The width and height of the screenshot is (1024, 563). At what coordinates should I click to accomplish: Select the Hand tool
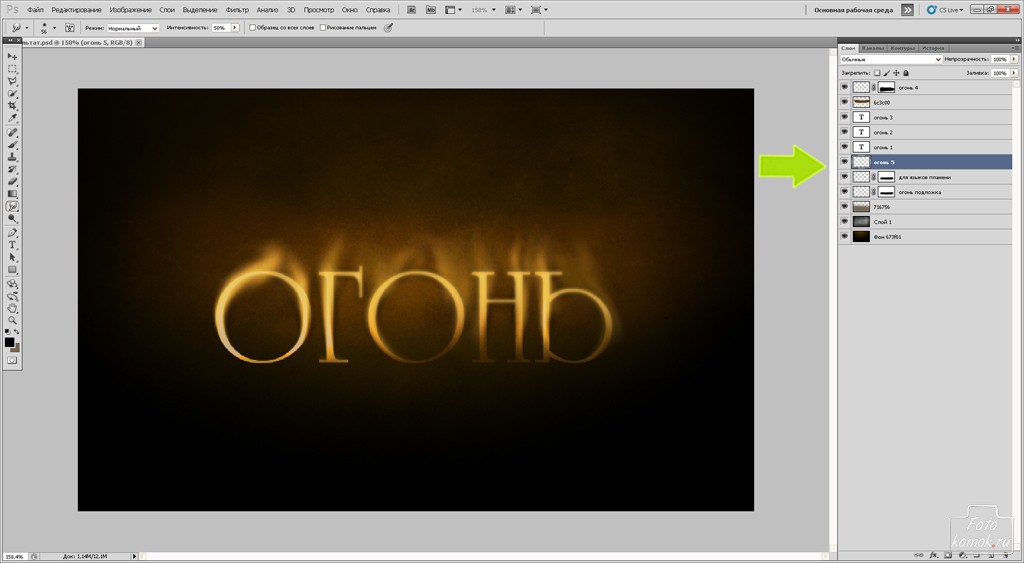12,308
